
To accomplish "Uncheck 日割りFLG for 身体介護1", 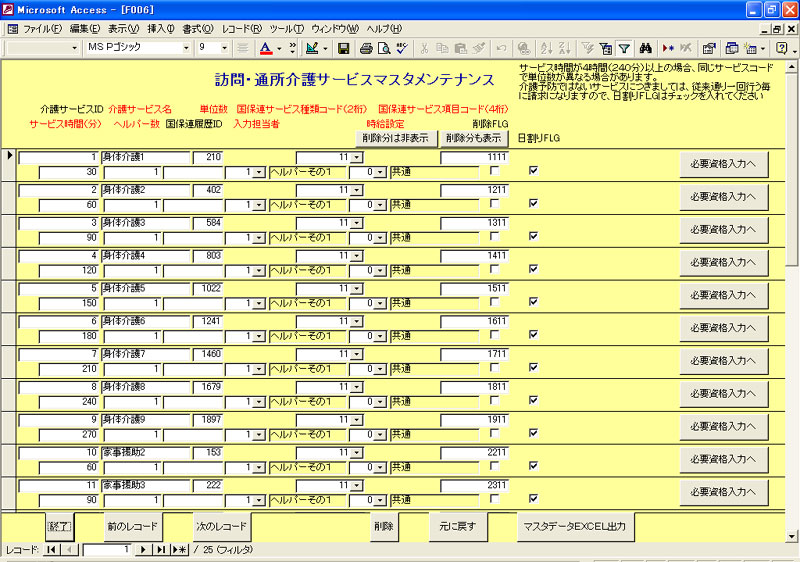I will (x=534, y=171).
